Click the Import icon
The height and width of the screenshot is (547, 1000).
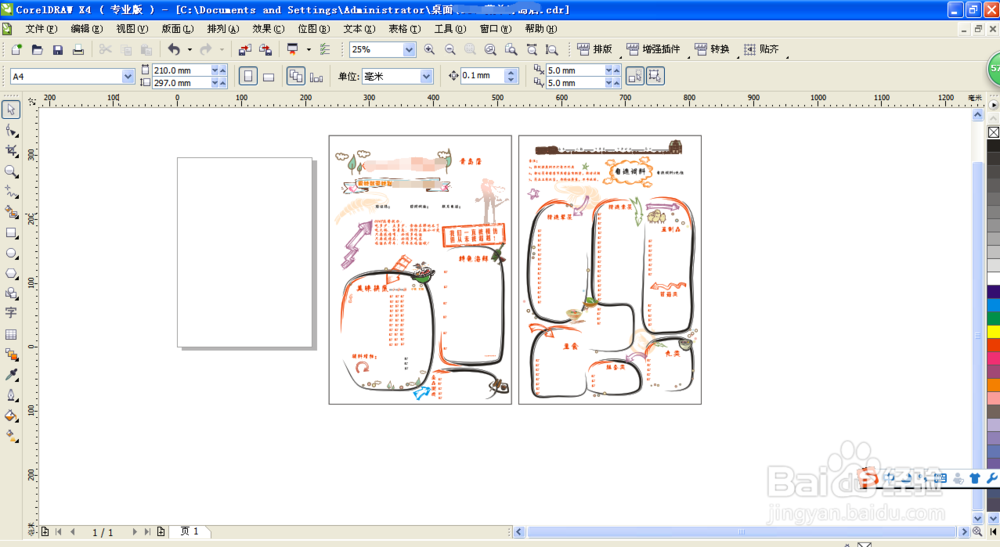pos(245,49)
